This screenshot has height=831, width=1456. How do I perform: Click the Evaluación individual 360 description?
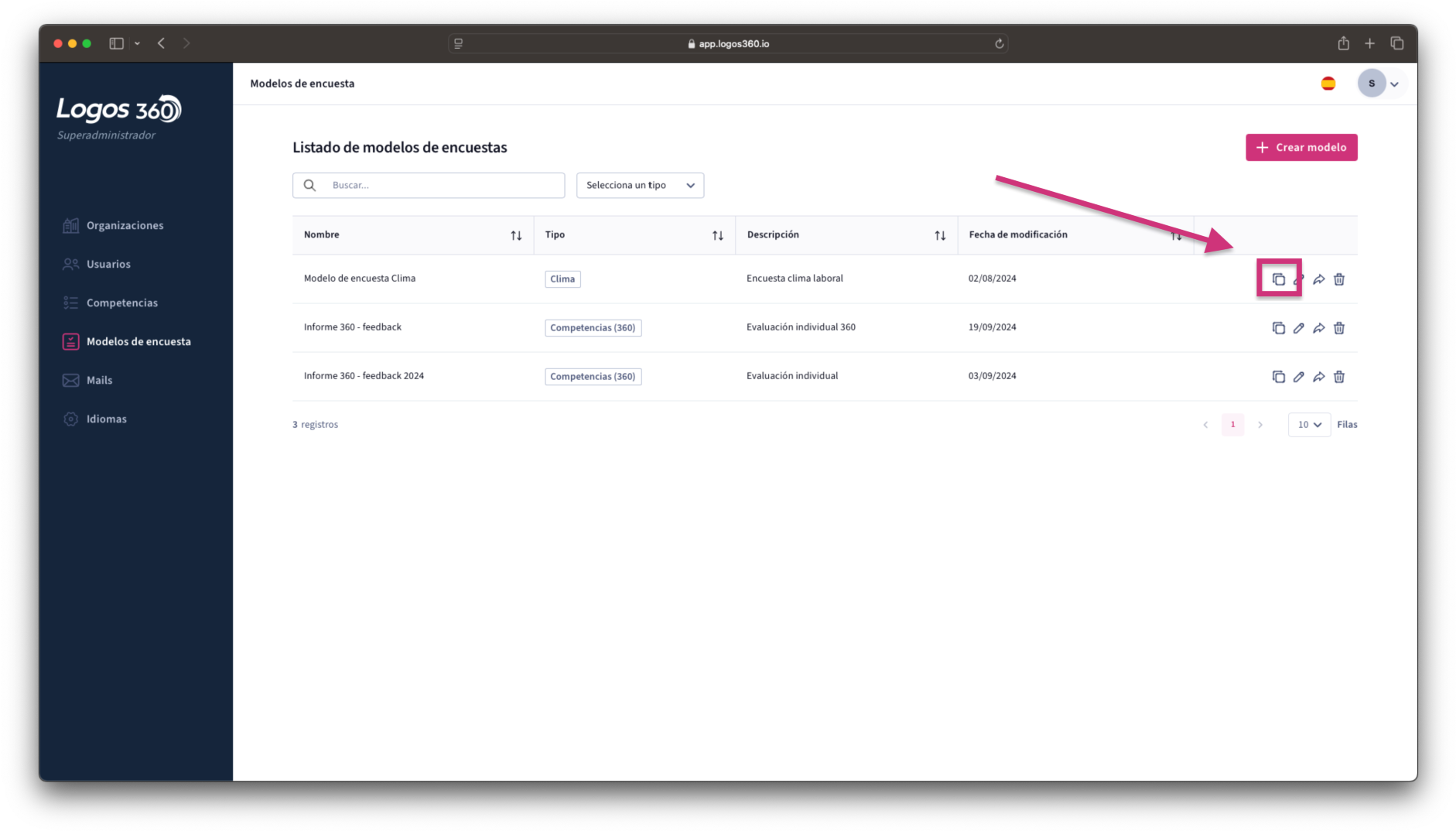pyautogui.click(x=801, y=327)
